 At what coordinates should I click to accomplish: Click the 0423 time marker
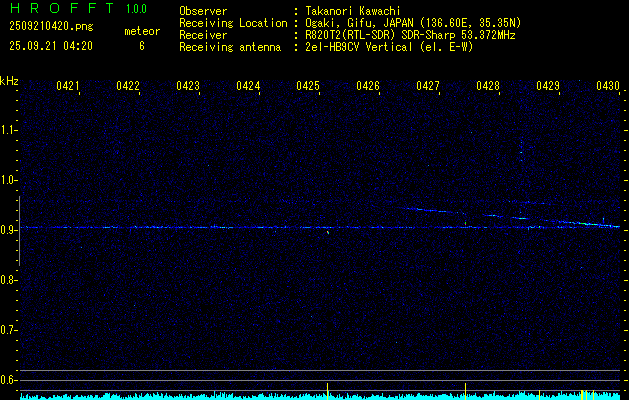click(188, 86)
